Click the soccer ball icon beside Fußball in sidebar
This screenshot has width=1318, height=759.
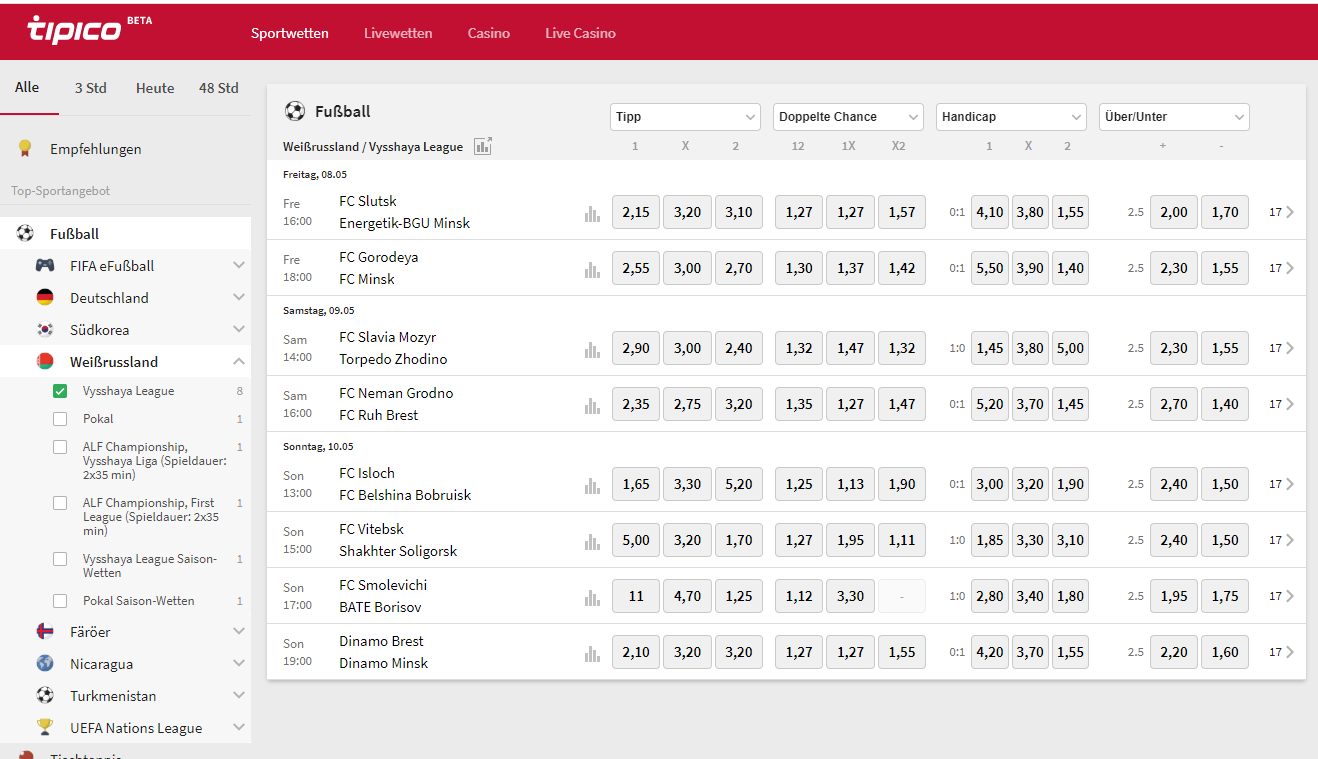pos(25,233)
